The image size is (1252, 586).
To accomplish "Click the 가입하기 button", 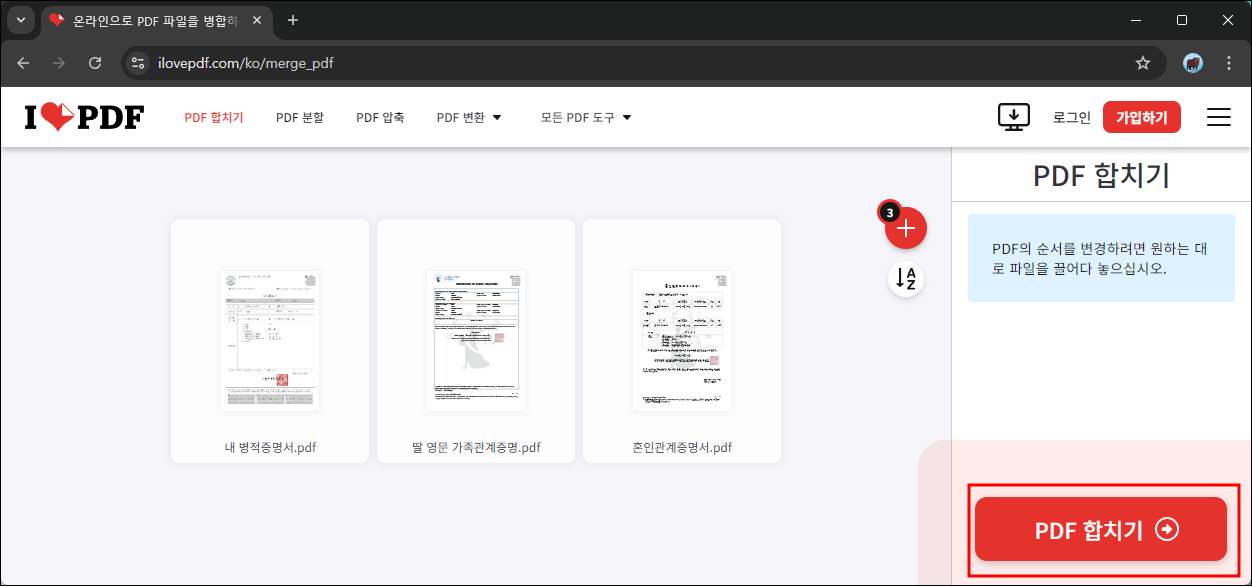I will [1142, 117].
